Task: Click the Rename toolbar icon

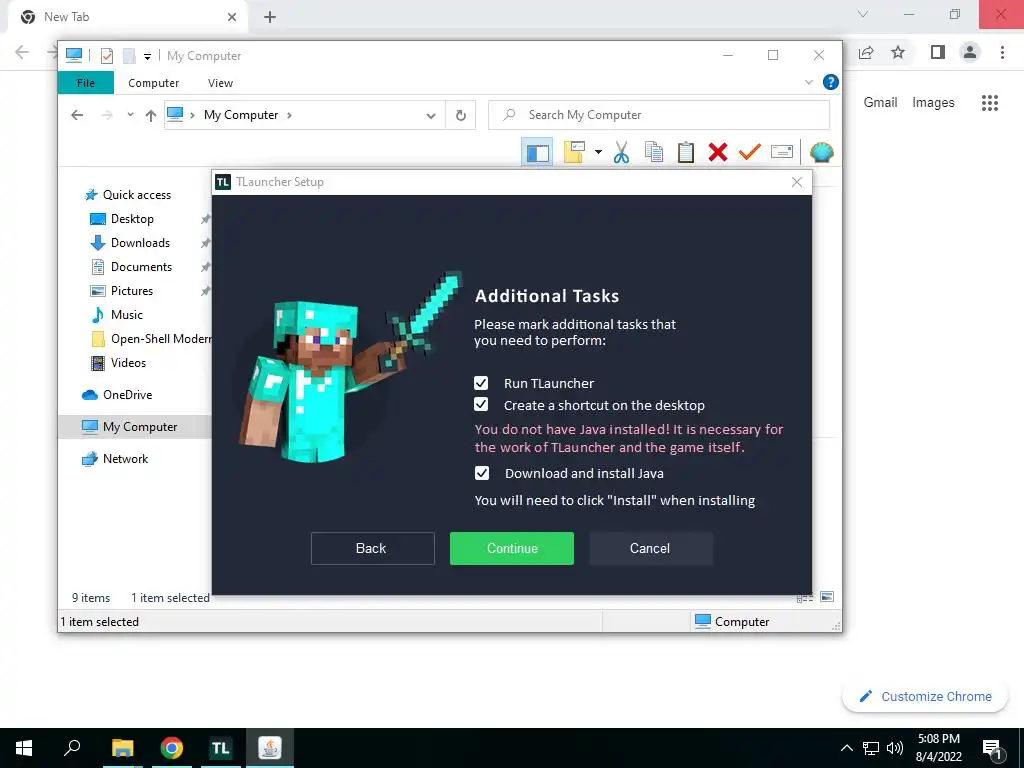Action: point(782,152)
